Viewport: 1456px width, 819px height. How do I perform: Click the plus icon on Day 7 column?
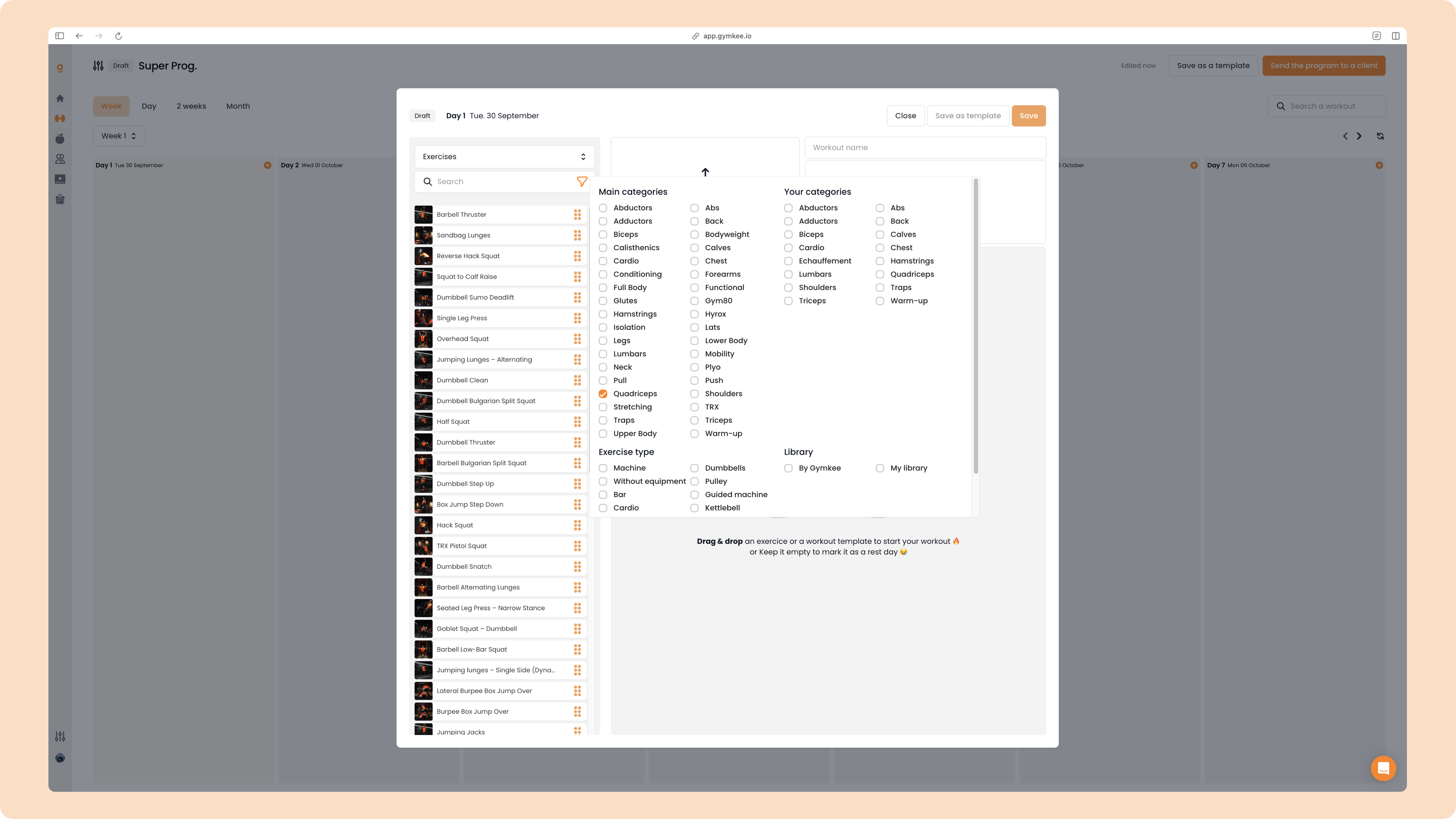(x=1379, y=165)
